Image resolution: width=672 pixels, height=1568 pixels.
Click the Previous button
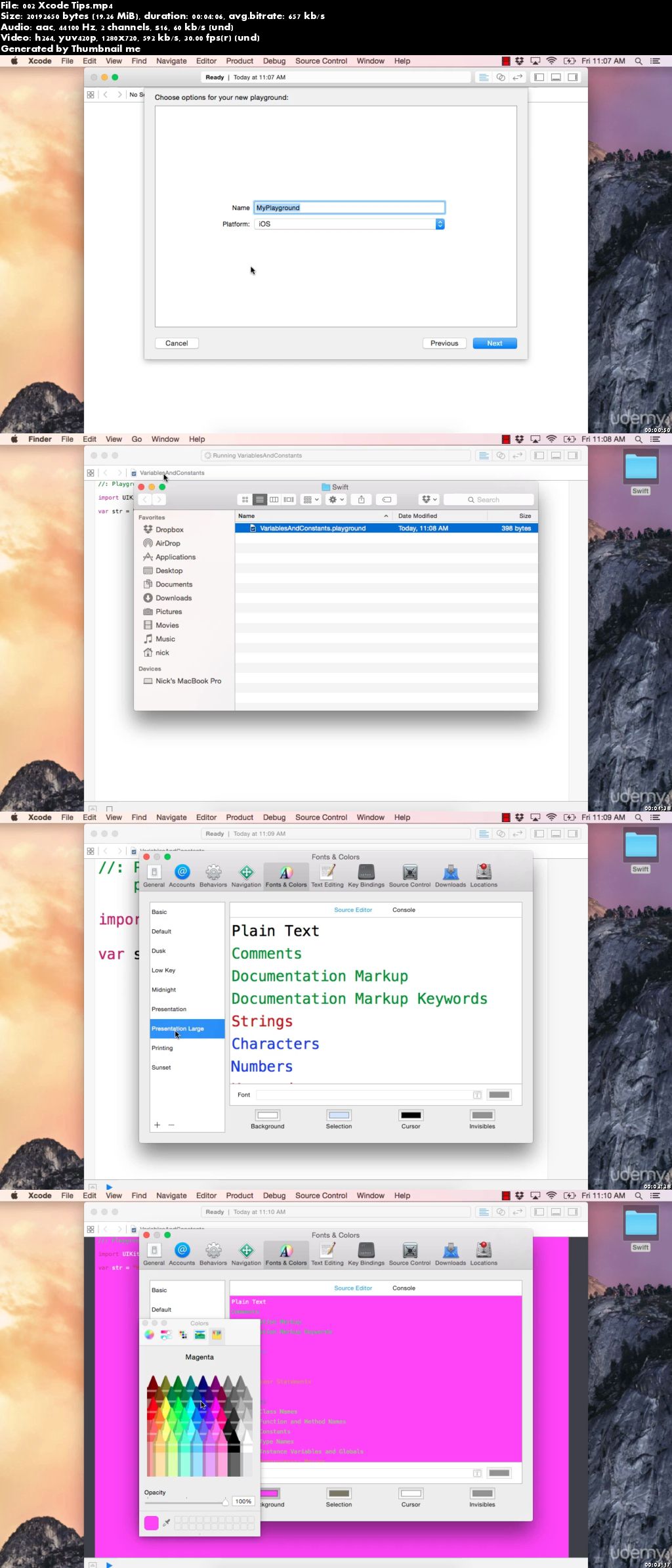click(x=444, y=343)
